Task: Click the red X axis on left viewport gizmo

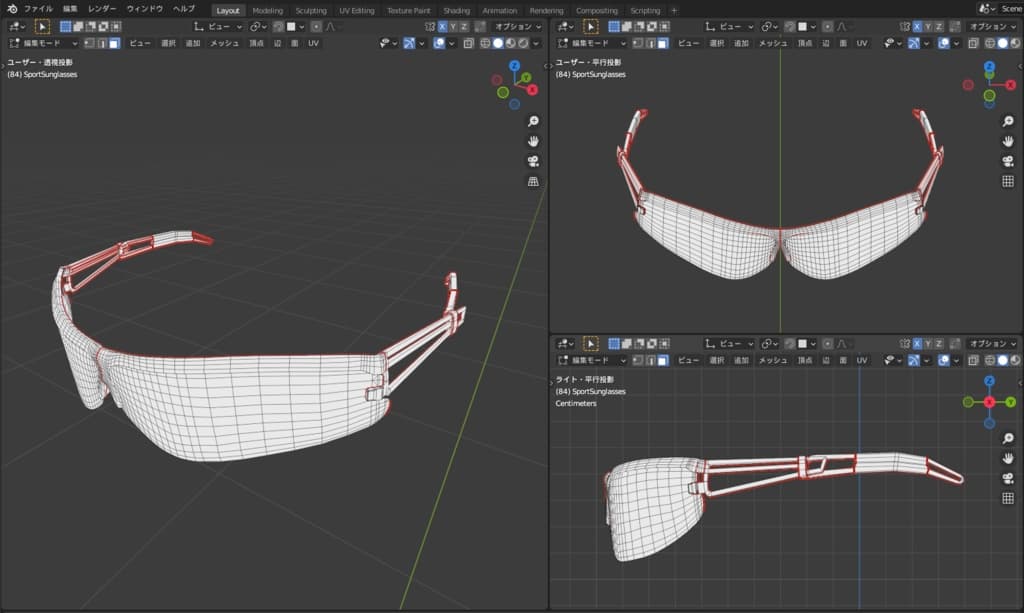Action: (x=532, y=90)
